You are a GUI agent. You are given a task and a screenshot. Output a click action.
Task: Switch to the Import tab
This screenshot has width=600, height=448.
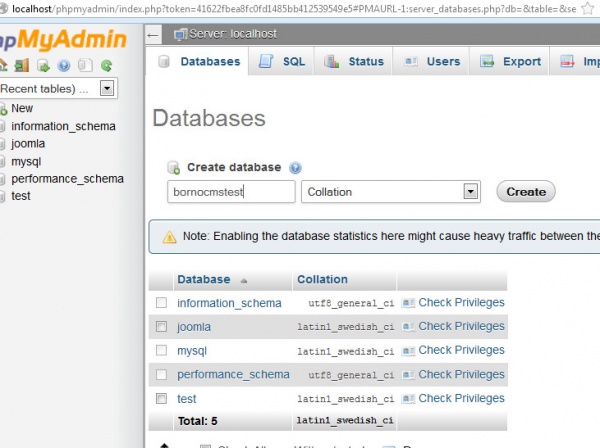(x=576, y=62)
